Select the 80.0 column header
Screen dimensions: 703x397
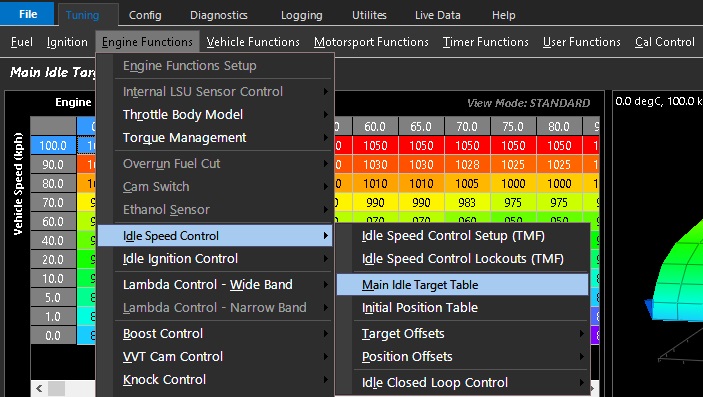click(x=559, y=127)
